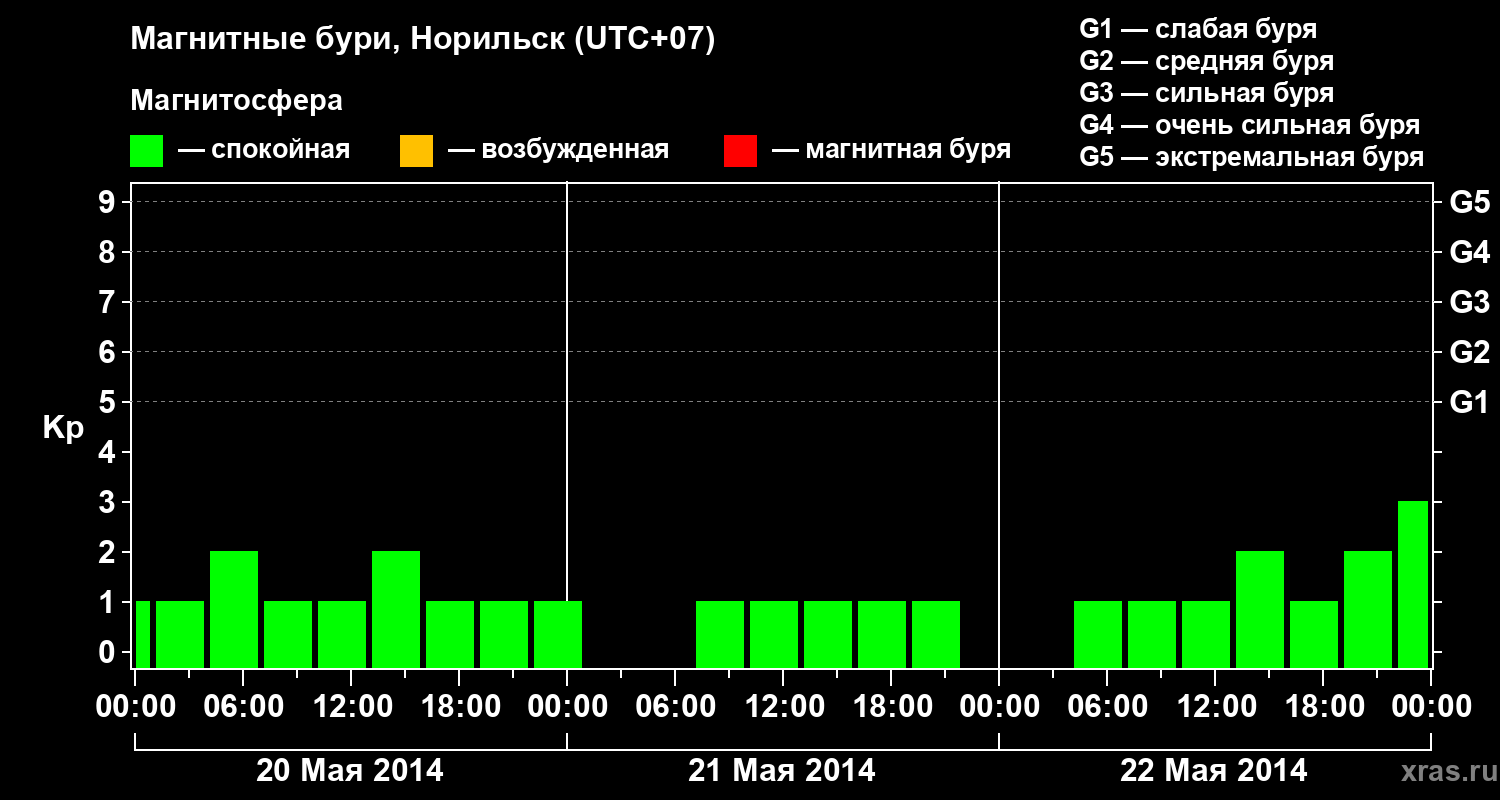Click the '7' value on the Kp axis
This screenshot has height=800, width=1500.
tap(109, 303)
